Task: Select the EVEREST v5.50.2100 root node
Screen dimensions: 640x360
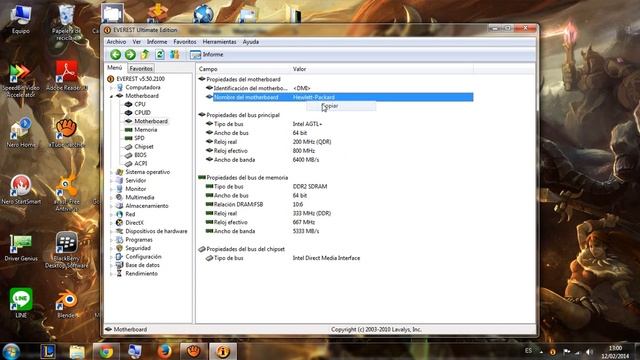Action: click(140, 79)
